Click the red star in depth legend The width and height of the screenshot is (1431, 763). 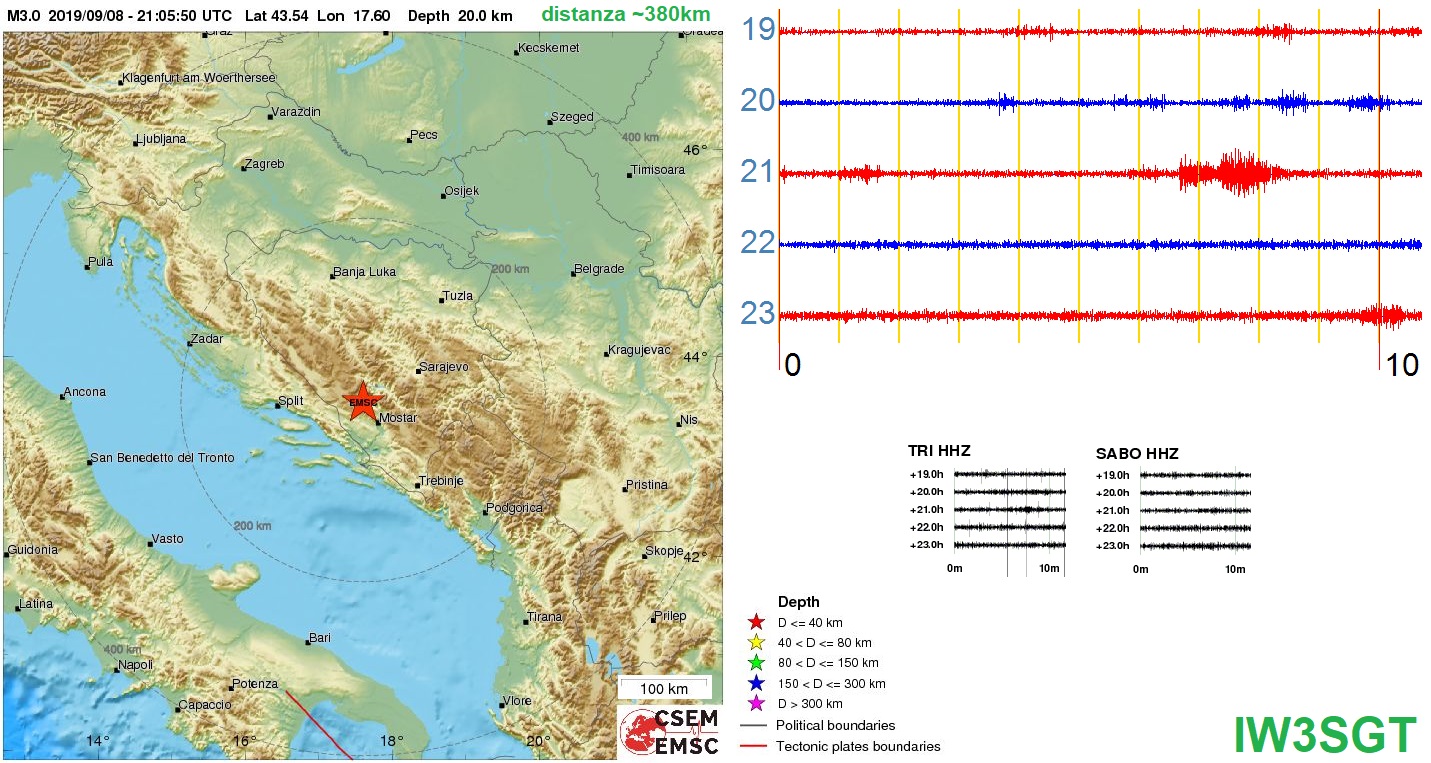(x=756, y=623)
